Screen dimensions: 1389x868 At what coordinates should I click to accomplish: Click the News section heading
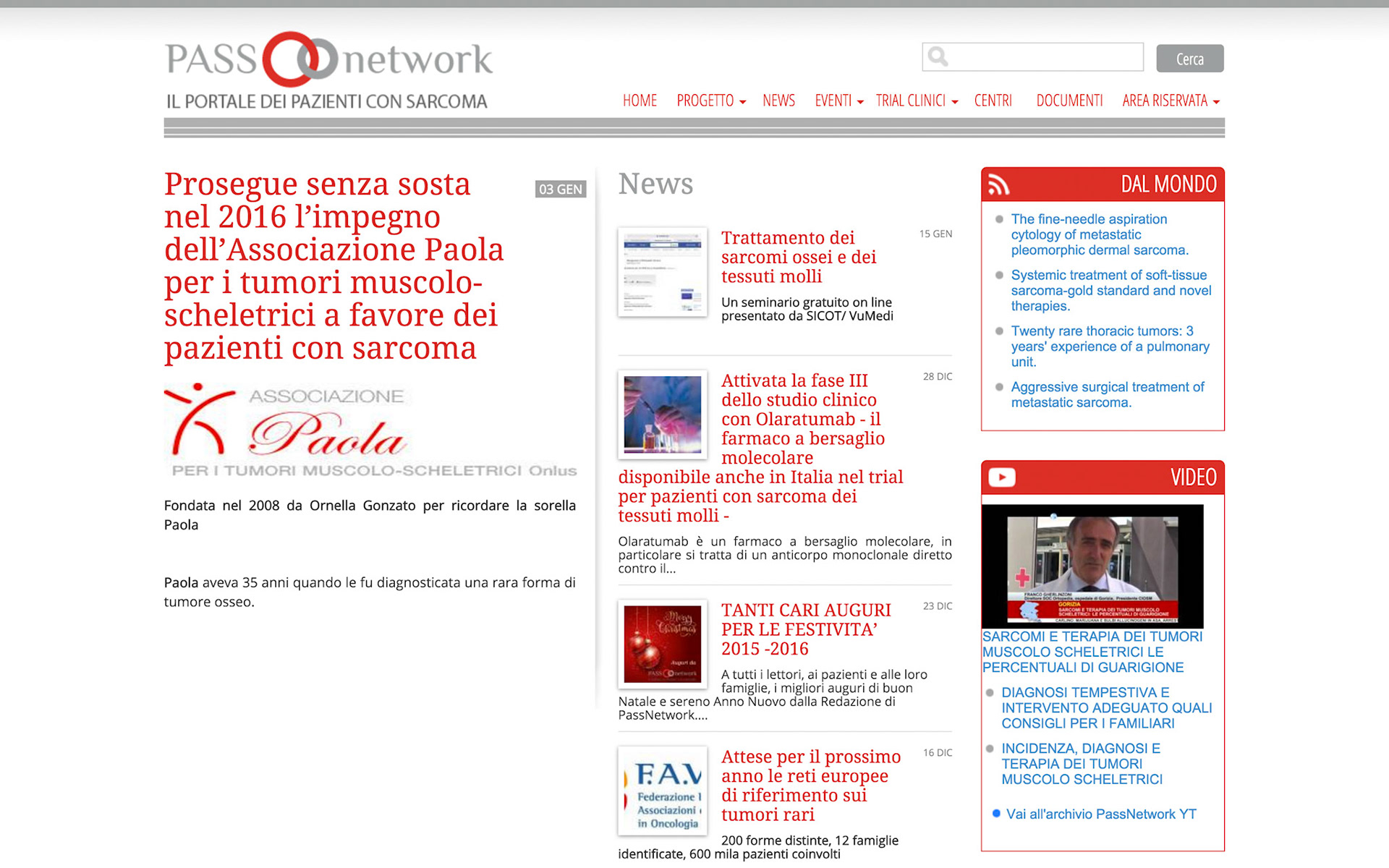(x=655, y=184)
